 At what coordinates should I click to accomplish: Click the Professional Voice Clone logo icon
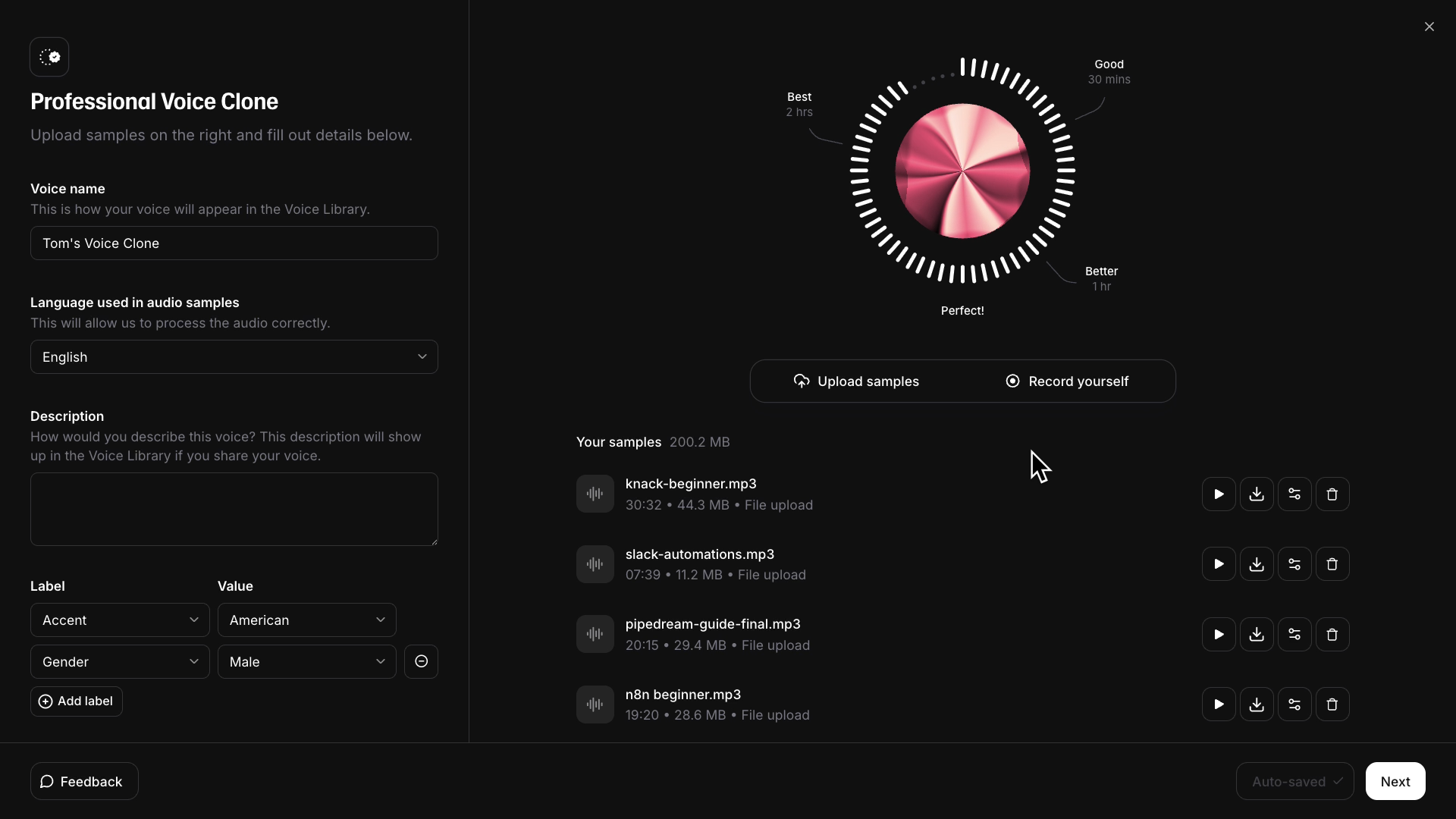coord(49,57)
